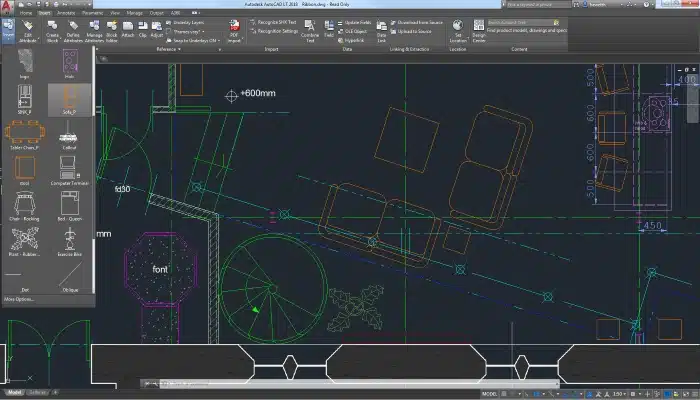The width and height of the screenshot is (700, 400).
Task: Open the Manage Attributes tool
Action: pyautogui.click(x=94, y=31)
